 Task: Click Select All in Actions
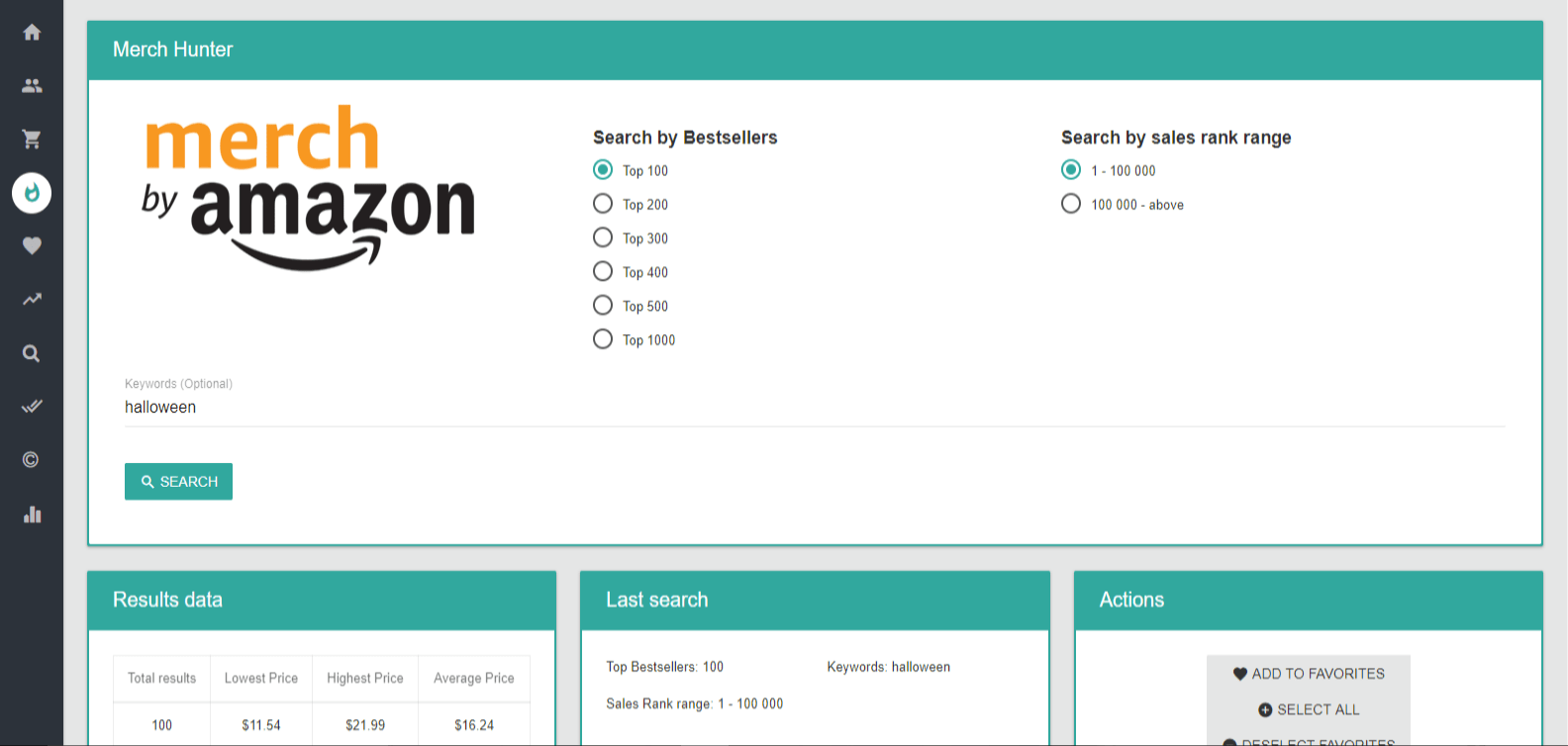coord(1308,709)
